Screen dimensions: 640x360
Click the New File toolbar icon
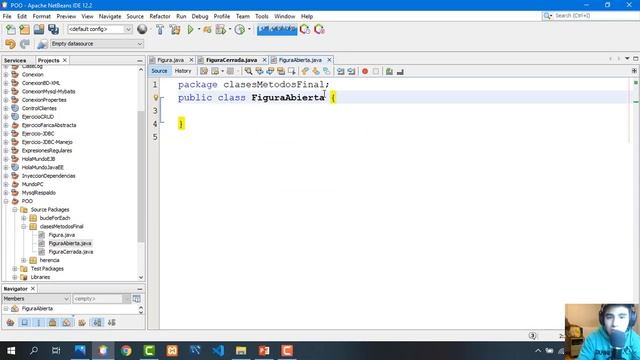click(11, 29)
